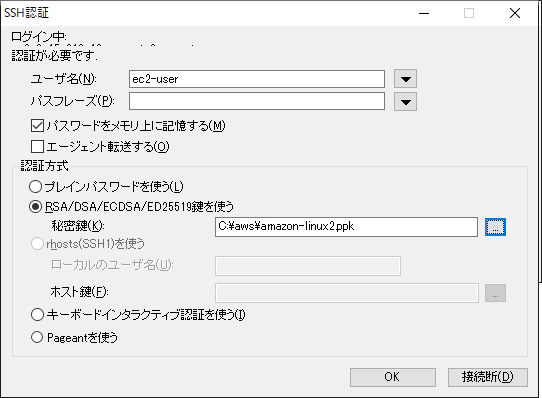Click the 接続断(D) disconnect button
The width and height of the screenshot is (542, 398).
[x=488, y=377]
